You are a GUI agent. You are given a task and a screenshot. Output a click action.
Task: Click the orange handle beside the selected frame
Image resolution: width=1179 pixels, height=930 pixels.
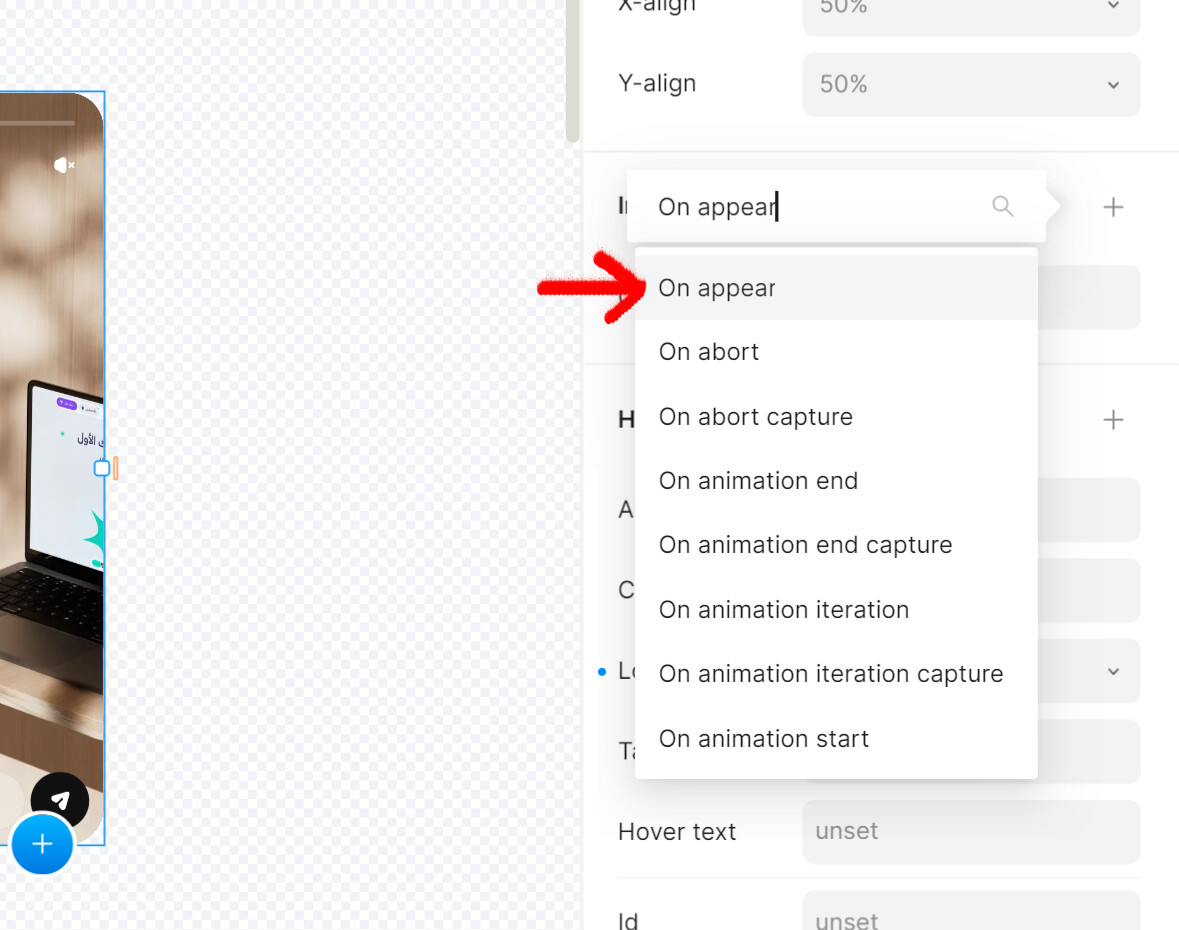(116, 468)
